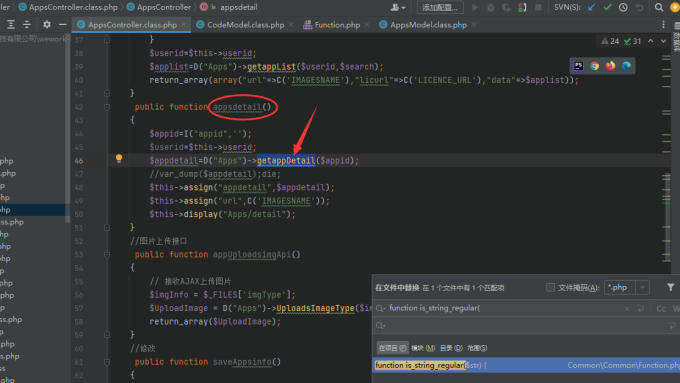Image resolution: width=680 pixels, height=383 pixels.
Task: Open project panel settings gear icon
Action: click(47, 25)
